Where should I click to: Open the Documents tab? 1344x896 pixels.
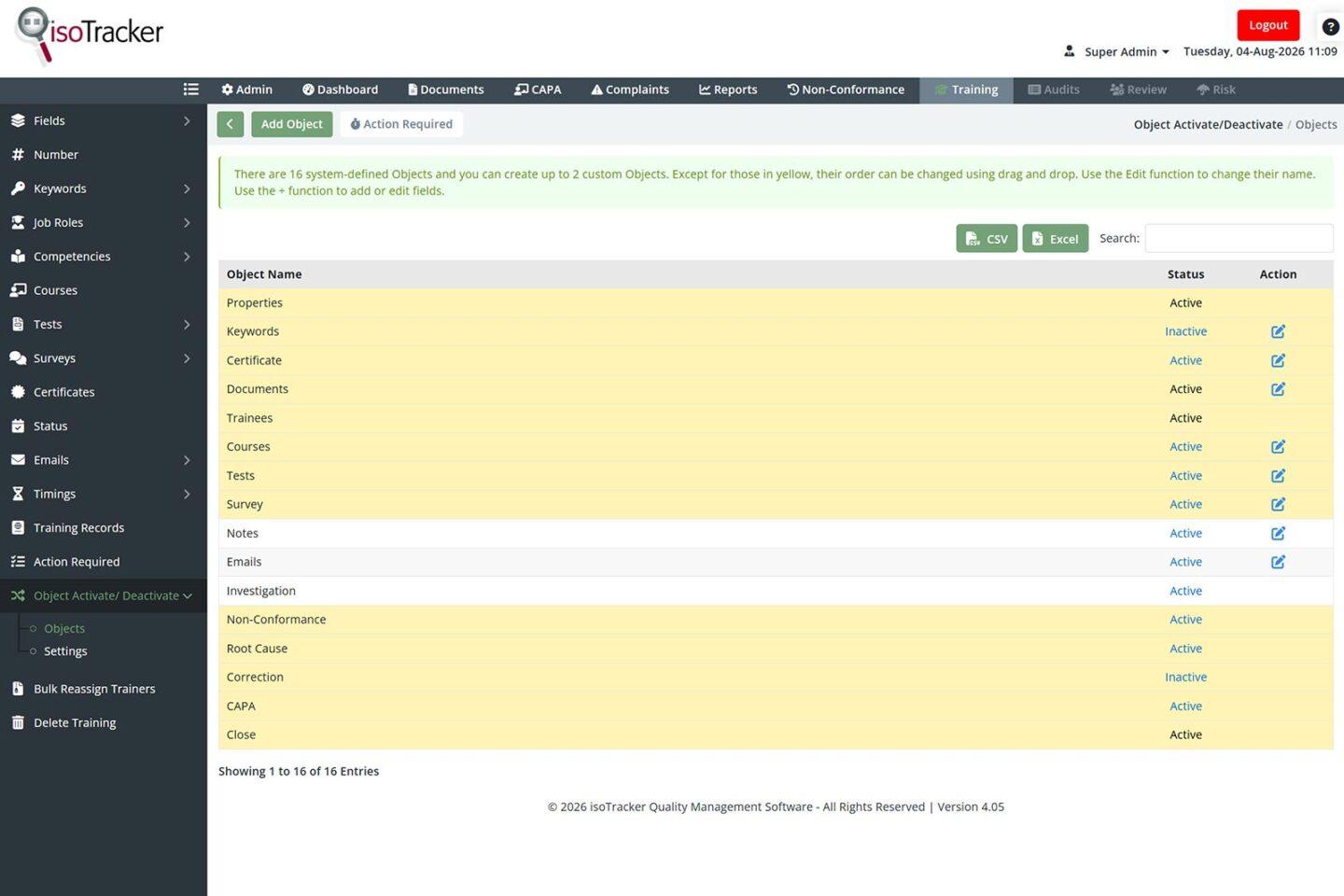coord(446,90)
